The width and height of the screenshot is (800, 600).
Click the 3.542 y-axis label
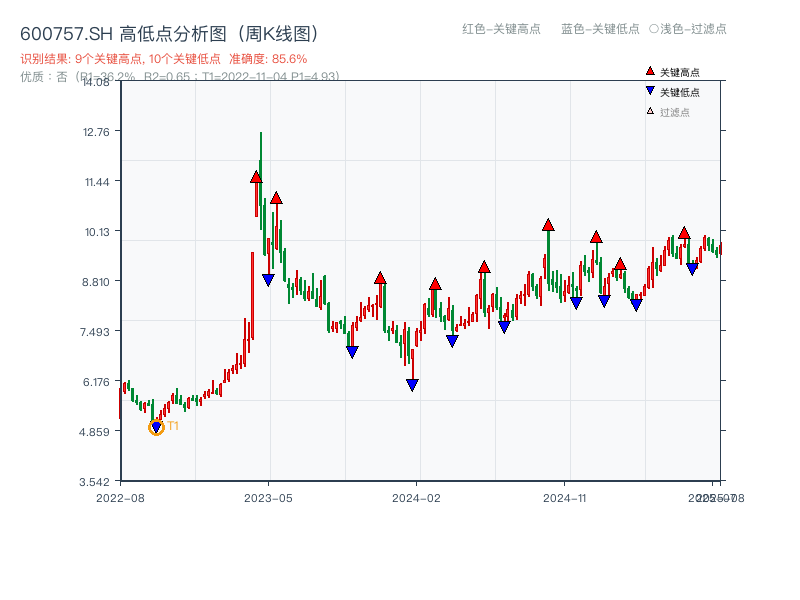tap(94, 482)
